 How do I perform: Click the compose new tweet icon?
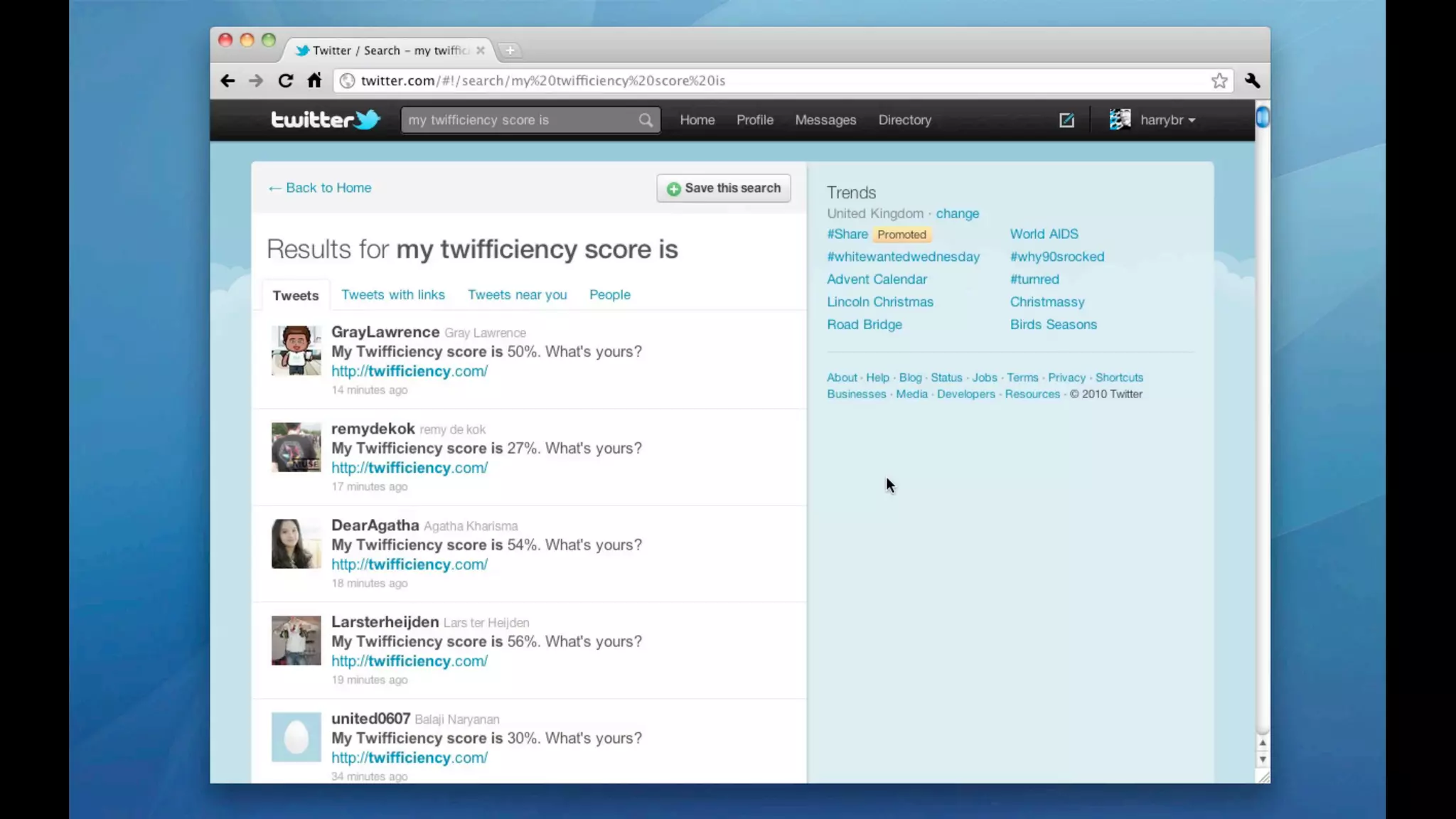click(x=1066, y=120)
